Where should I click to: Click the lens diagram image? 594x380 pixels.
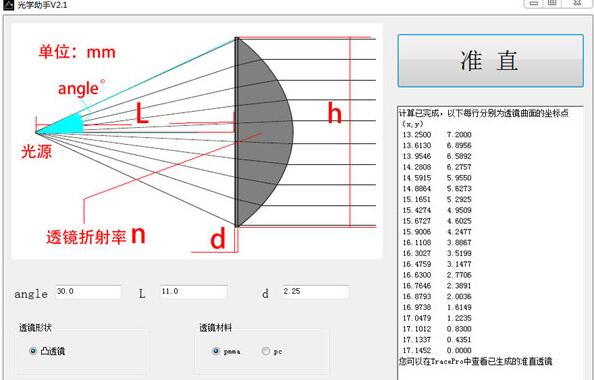197,142
